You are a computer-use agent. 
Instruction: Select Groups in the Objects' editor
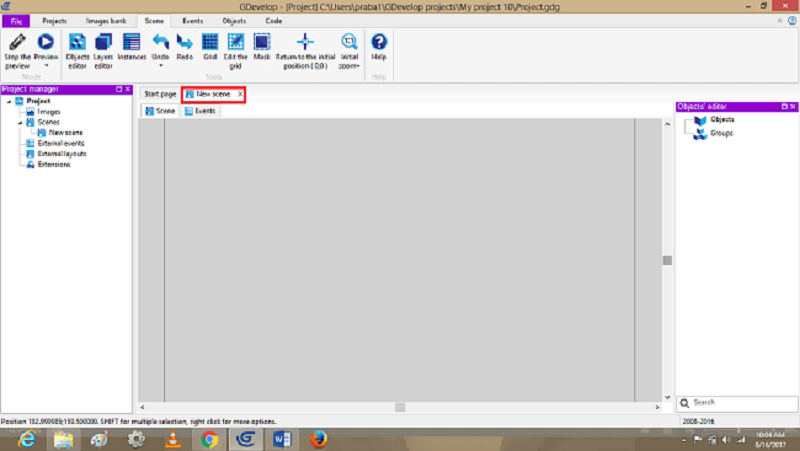click(721, 133)
